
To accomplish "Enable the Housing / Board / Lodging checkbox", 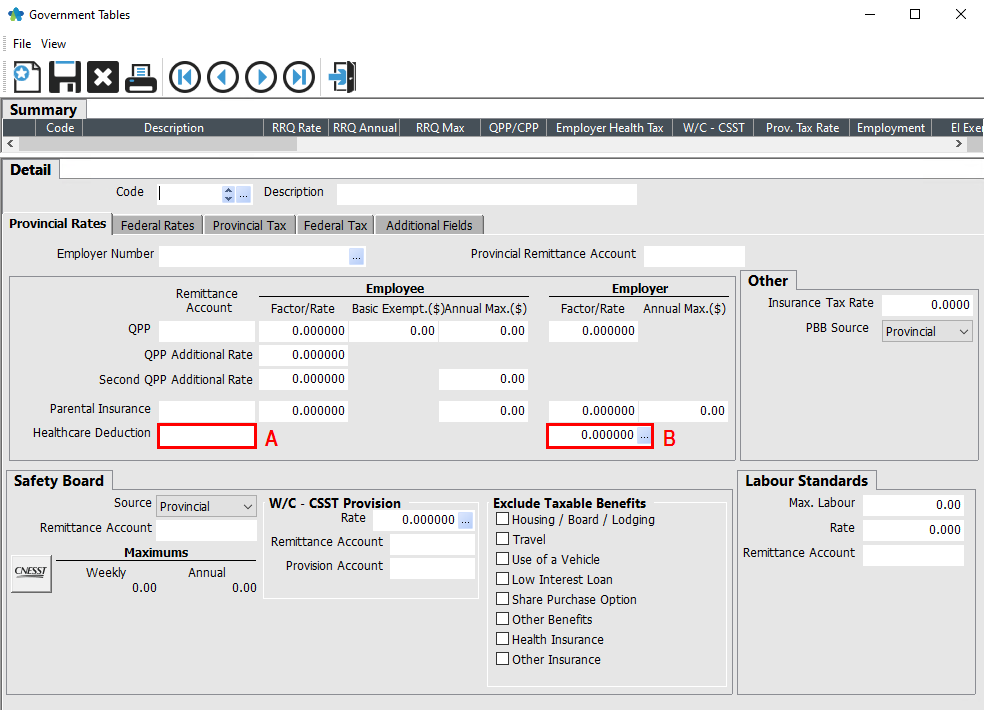I will (503, 520).
